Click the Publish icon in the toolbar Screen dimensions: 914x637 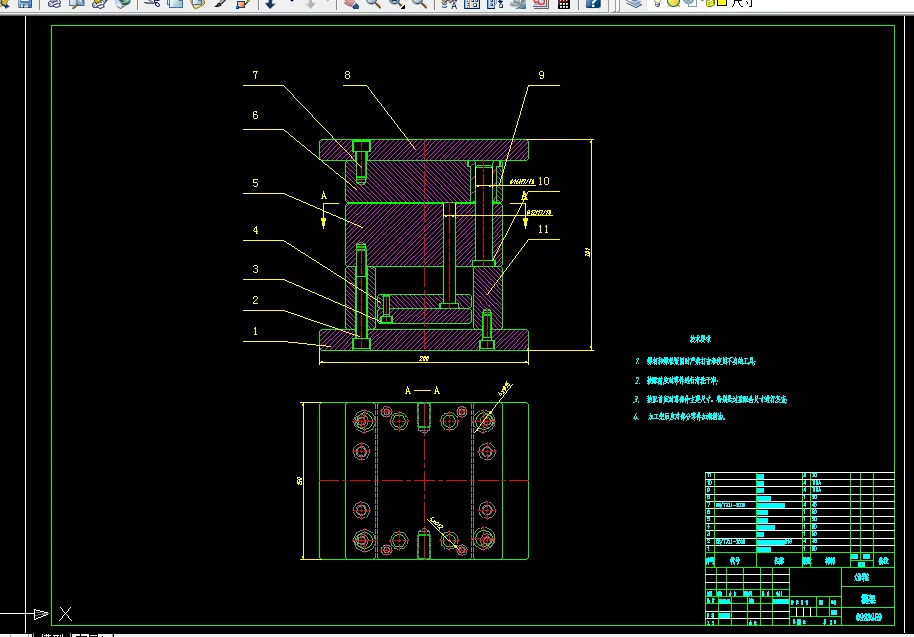click(x=100, y=3)
